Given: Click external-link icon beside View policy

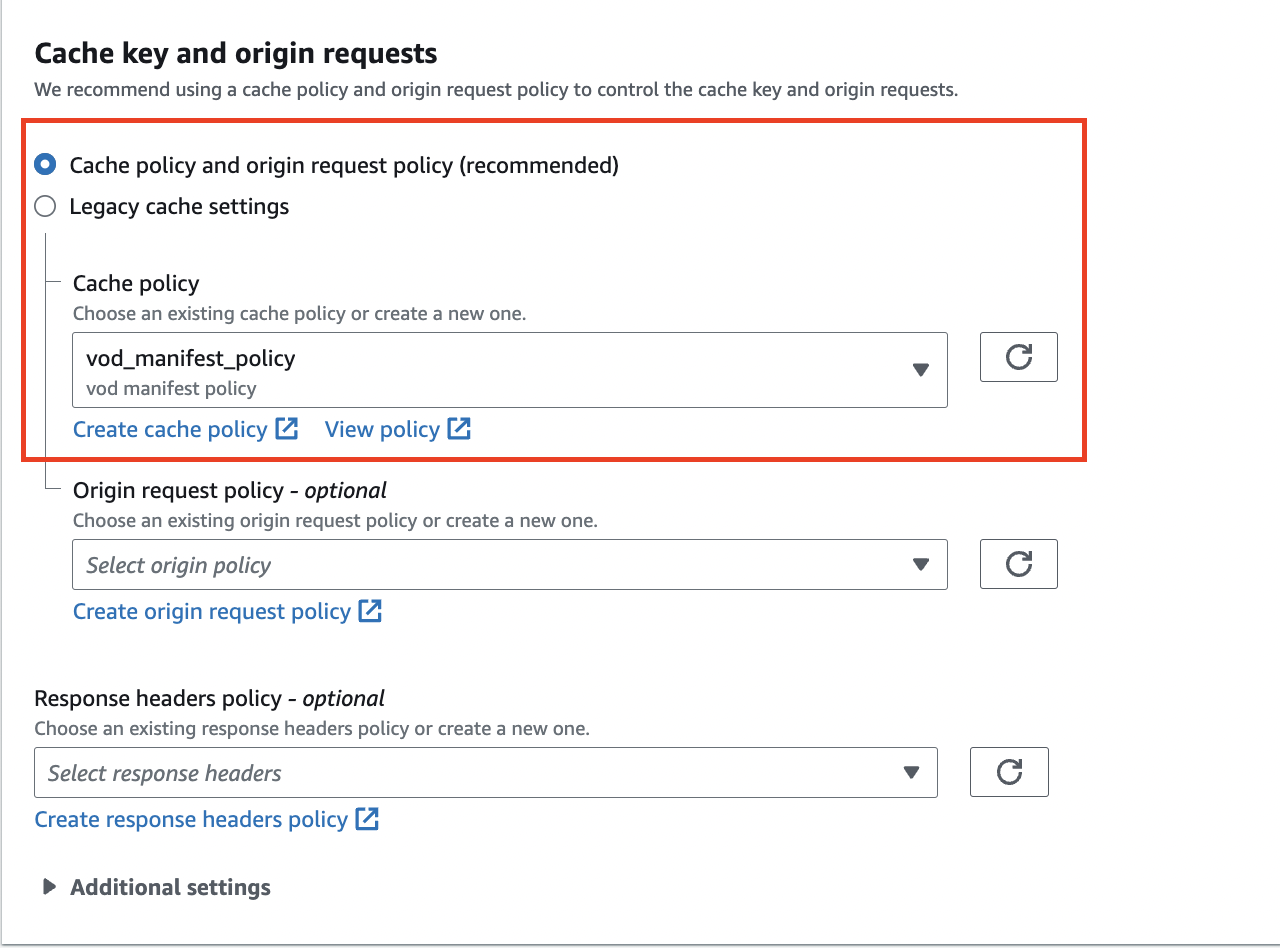Looking at the screenshot, I should tap(459, 429).
